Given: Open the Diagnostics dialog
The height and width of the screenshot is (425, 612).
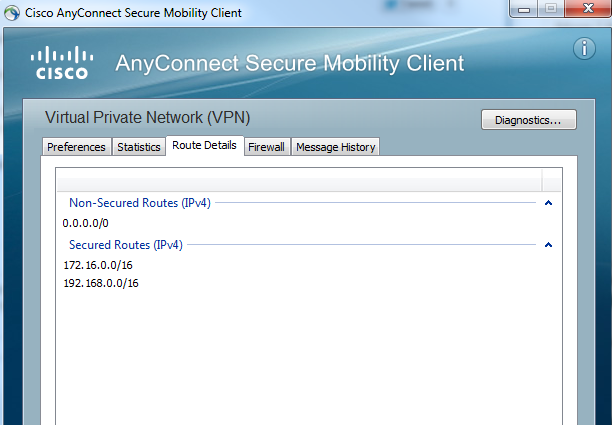Looking at the screenshot, I should pyautogui.click(x=528, y=120).
